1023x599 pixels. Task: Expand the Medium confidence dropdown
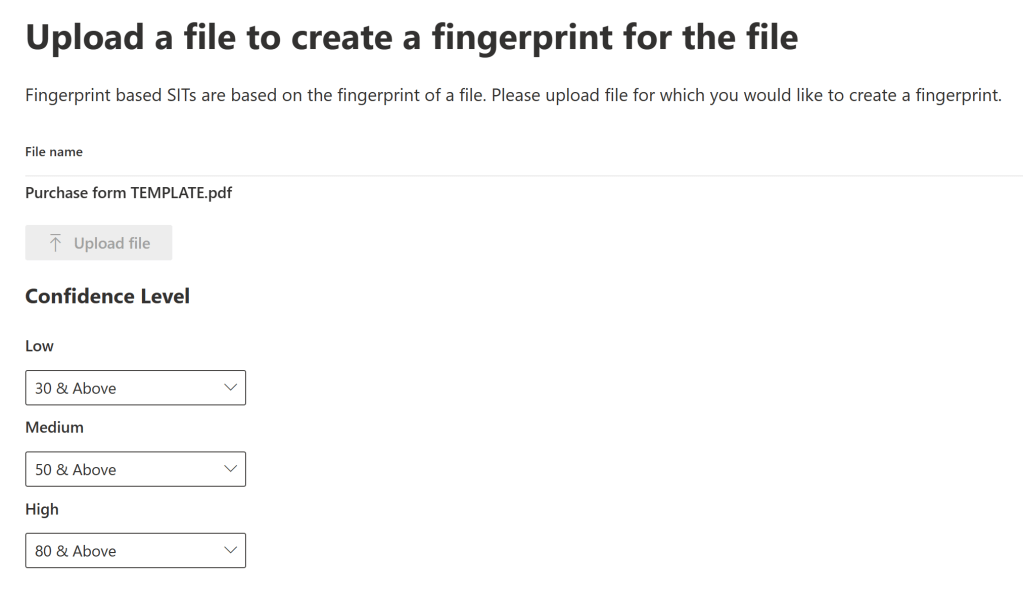[x=135, y=469]
